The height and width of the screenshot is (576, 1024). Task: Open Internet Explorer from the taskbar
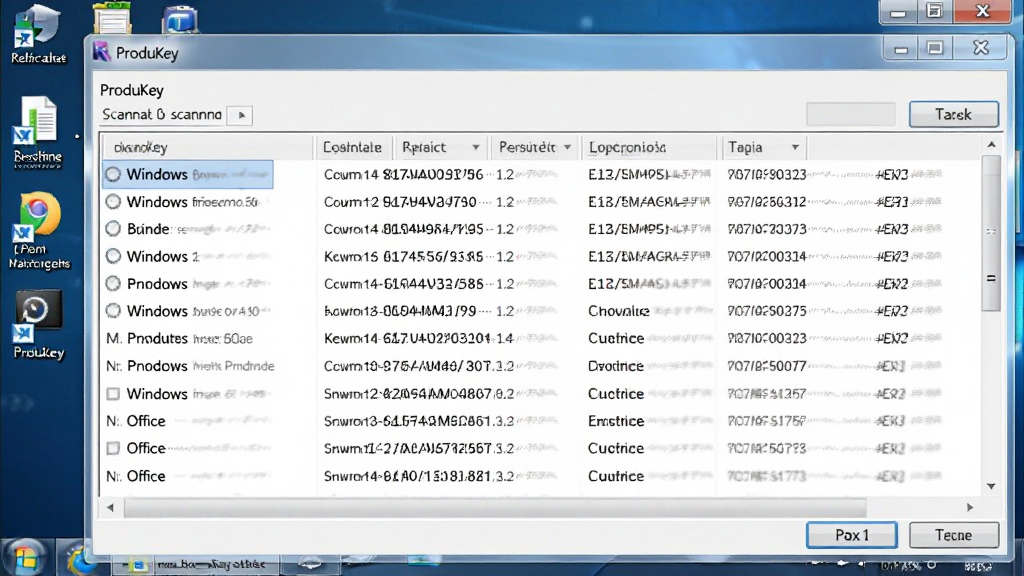[80, 560]
